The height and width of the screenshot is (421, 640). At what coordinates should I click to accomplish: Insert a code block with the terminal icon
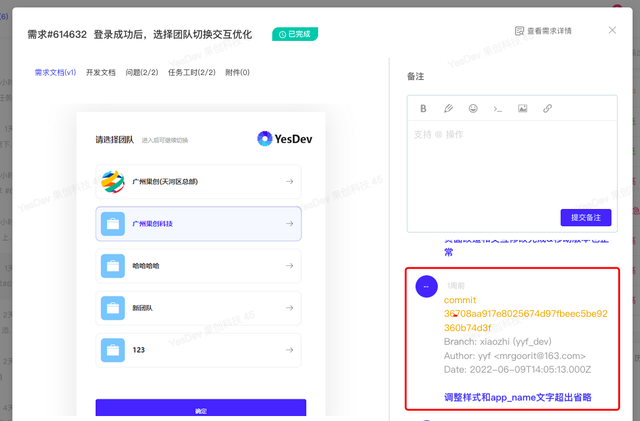[498, 109]
